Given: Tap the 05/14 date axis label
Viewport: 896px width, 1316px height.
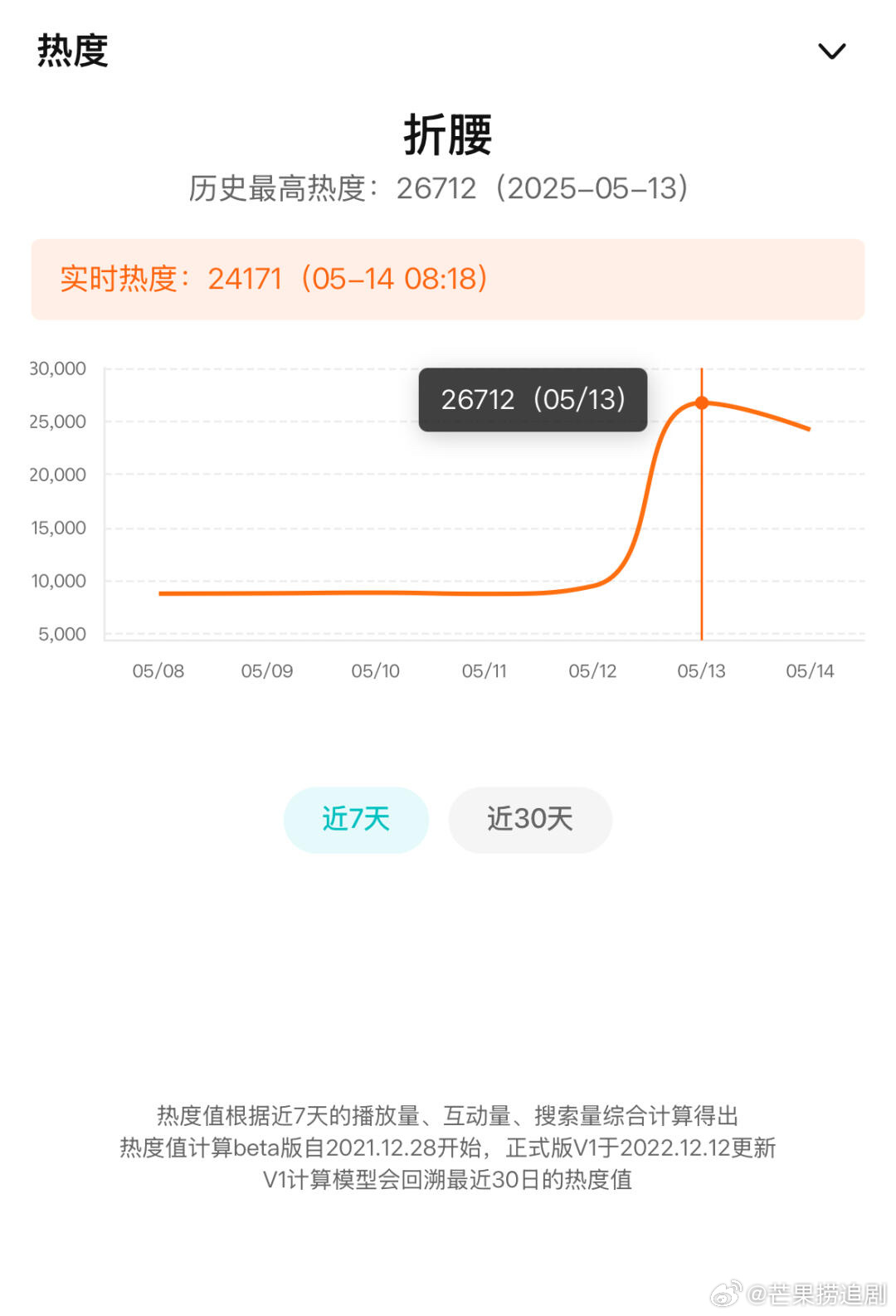Looking at the screenshot, I should [x=810, y=670].
